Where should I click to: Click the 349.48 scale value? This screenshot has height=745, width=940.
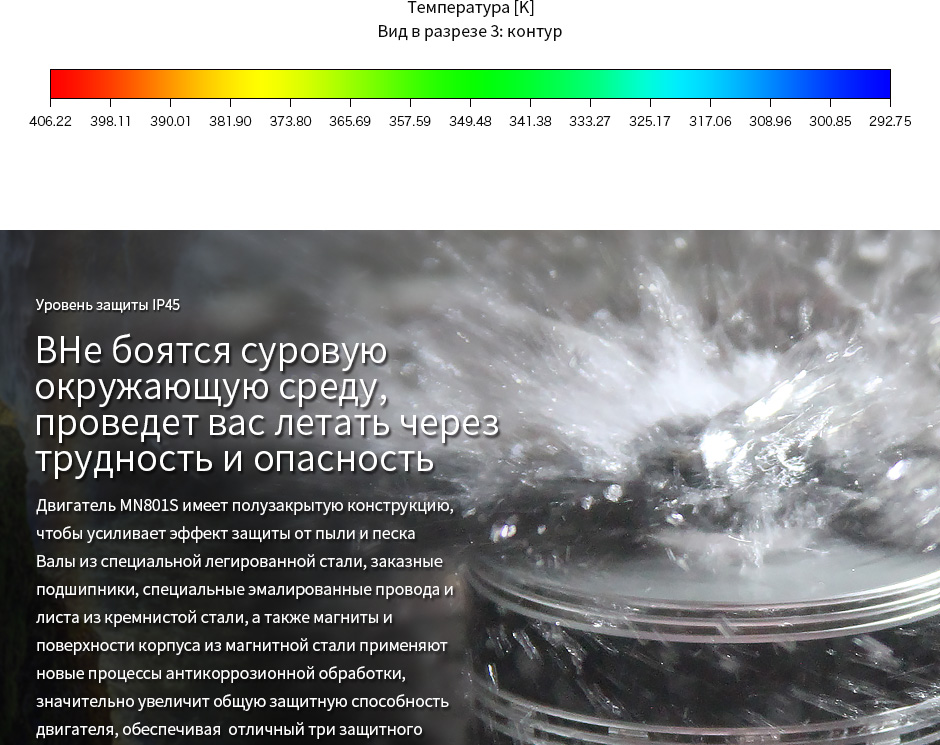click(x=470, y=121)
